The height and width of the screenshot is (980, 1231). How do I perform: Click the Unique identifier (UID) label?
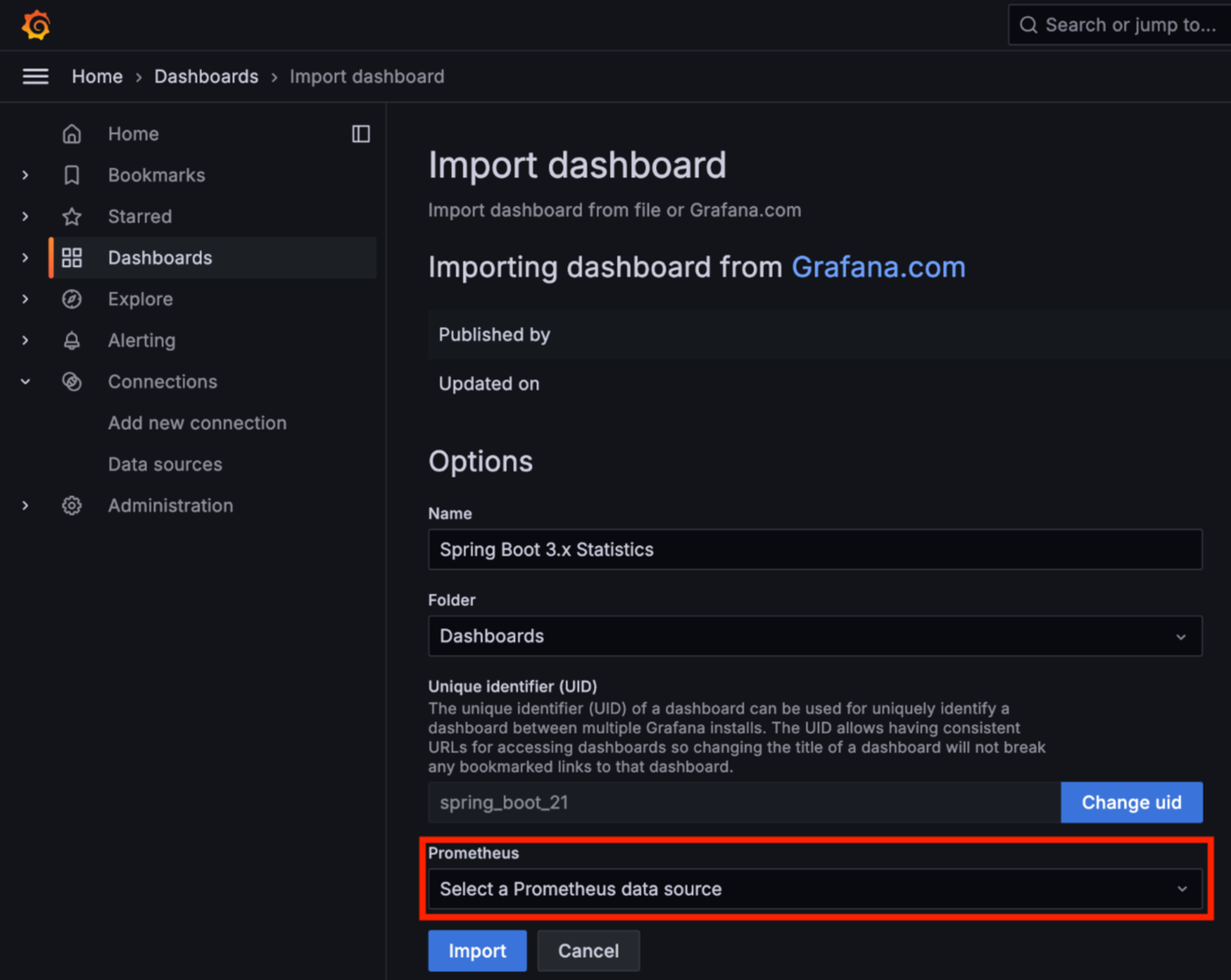(512, 686)
